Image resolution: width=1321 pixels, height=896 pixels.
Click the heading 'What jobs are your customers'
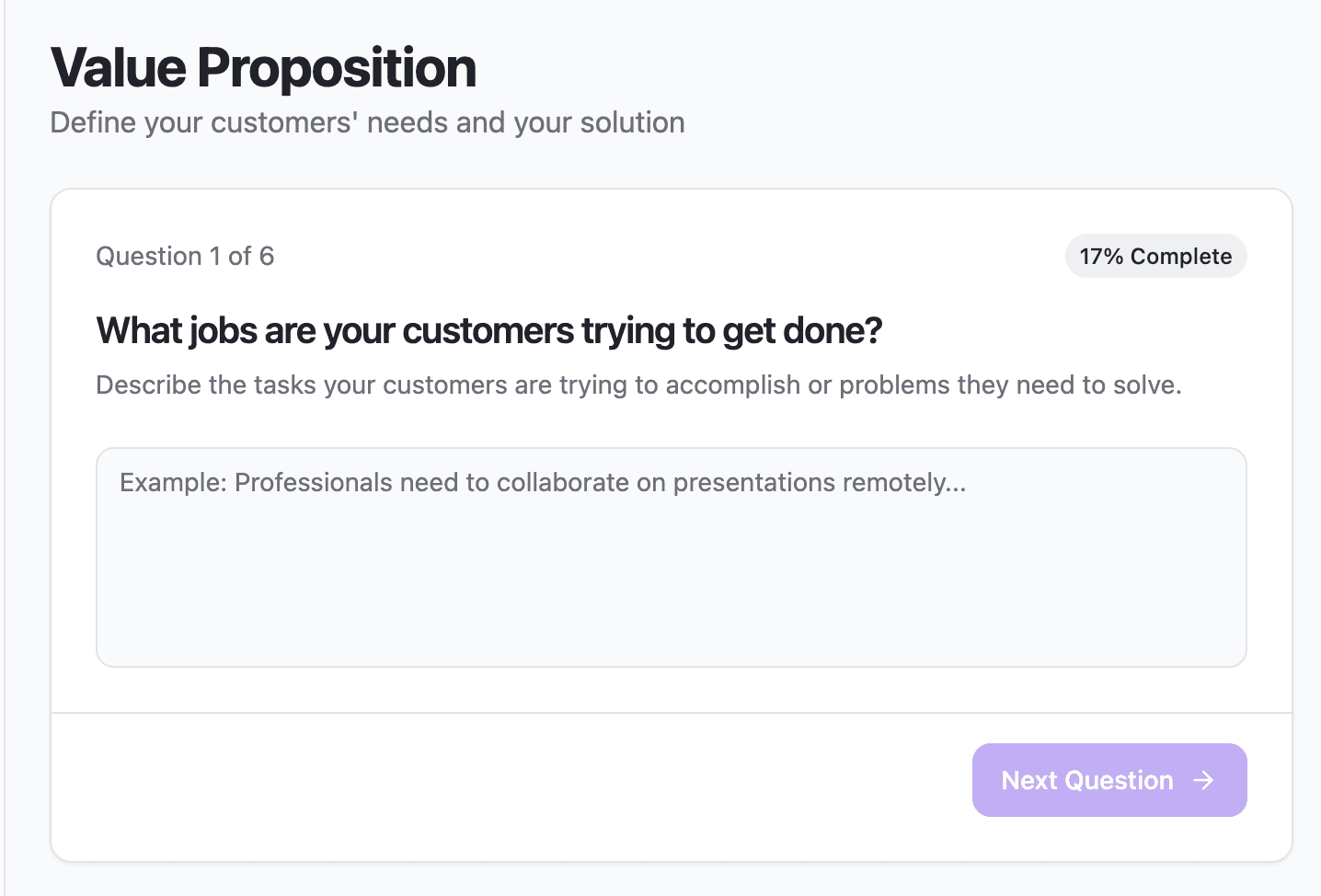click(x=489, y=330)
